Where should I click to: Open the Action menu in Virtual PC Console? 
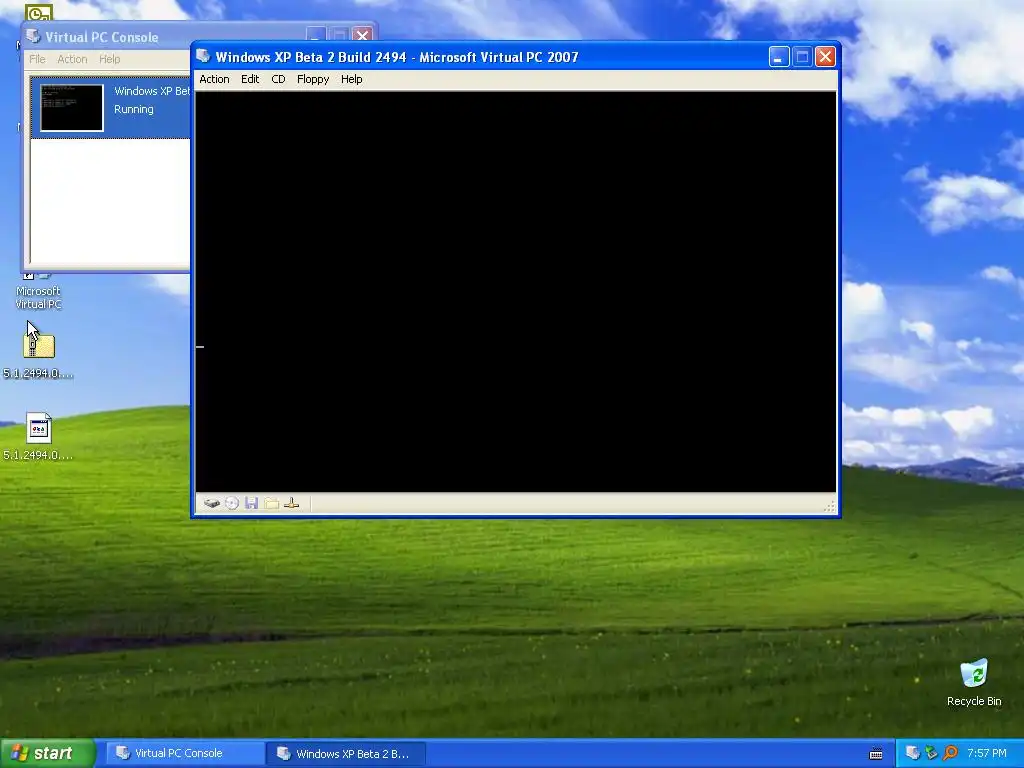(x=72, y=59)
